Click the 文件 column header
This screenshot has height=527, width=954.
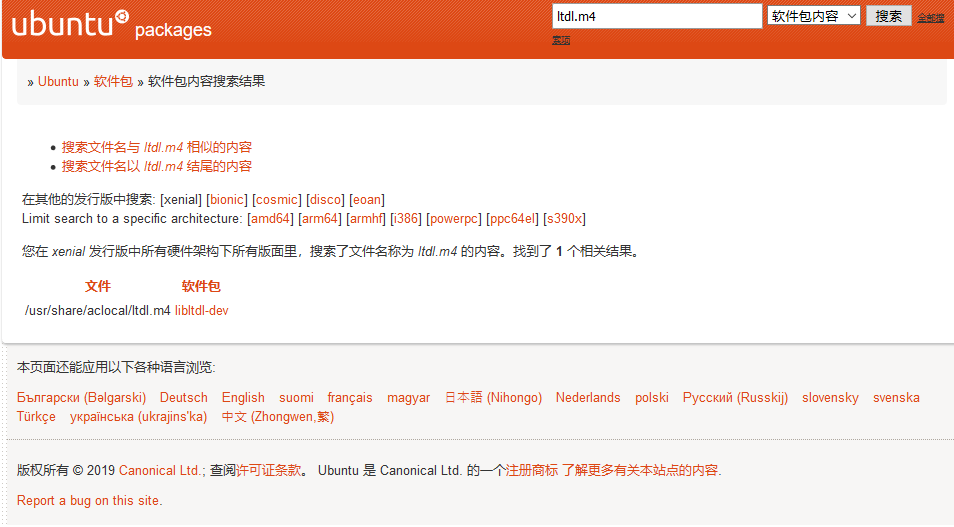click(97, 286)
